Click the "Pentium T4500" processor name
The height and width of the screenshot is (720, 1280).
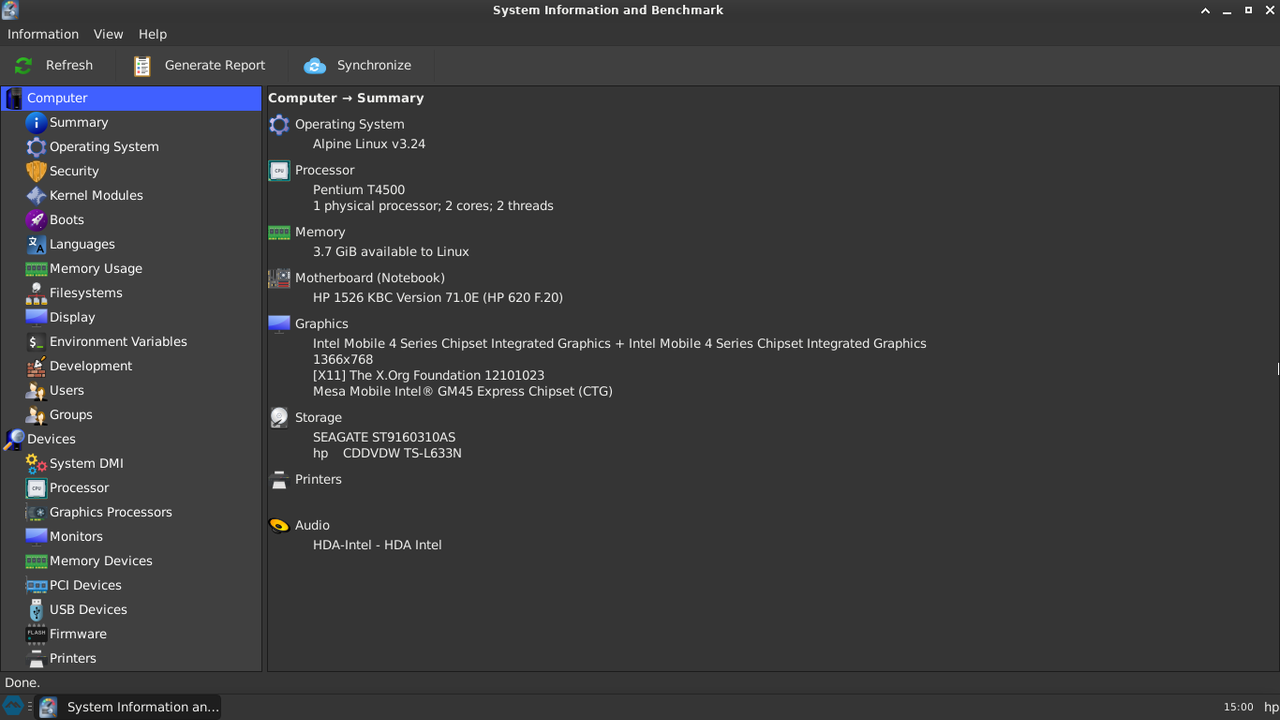click(x=359, y=190)
